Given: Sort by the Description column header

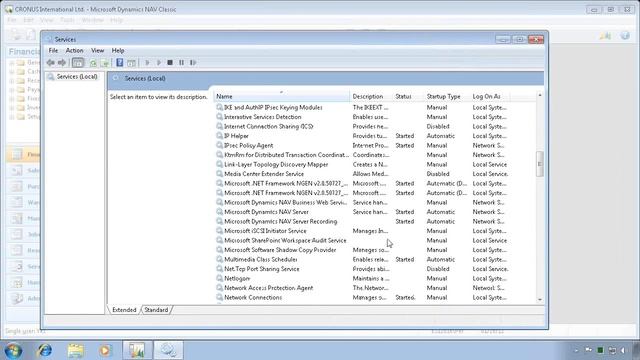Looking at the screenshot, I should [x=371, y=96].
